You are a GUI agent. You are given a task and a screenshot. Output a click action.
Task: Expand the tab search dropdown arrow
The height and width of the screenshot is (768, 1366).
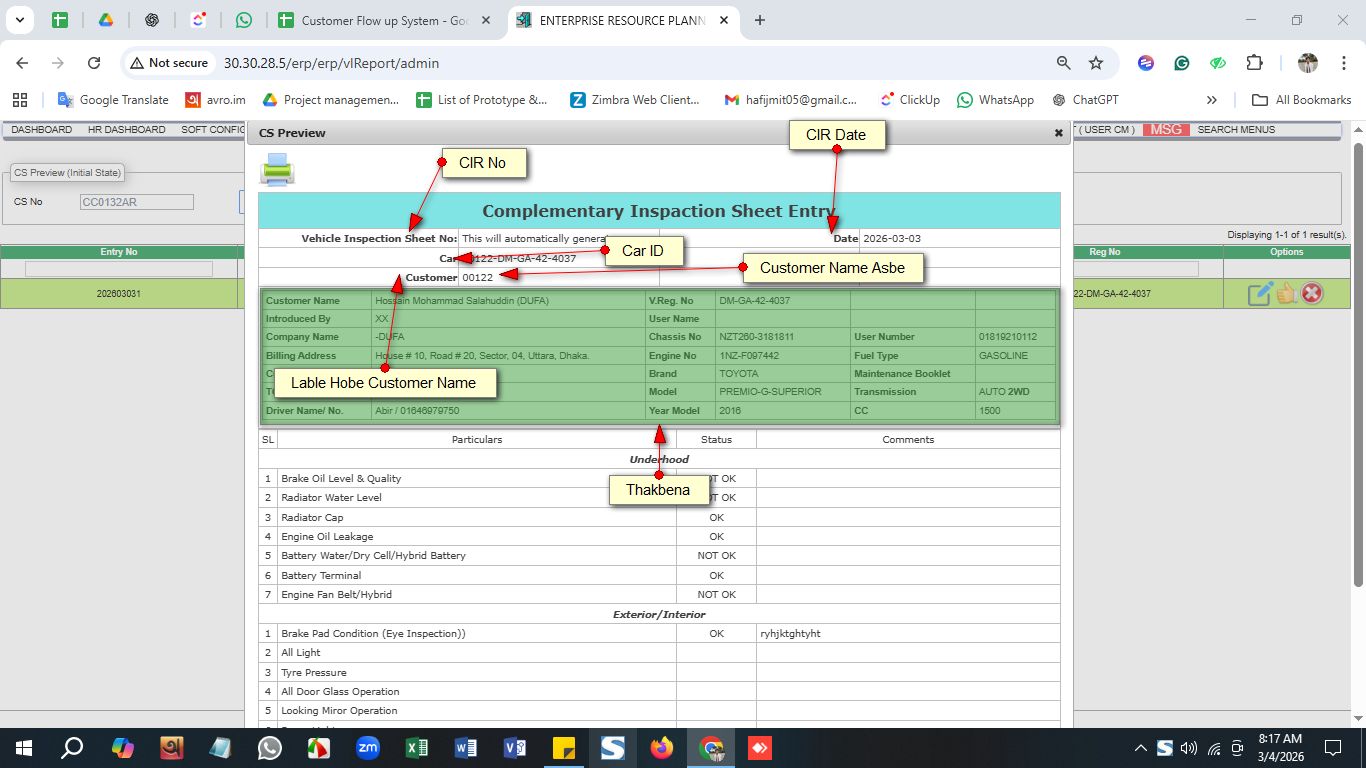click(19, 20)
